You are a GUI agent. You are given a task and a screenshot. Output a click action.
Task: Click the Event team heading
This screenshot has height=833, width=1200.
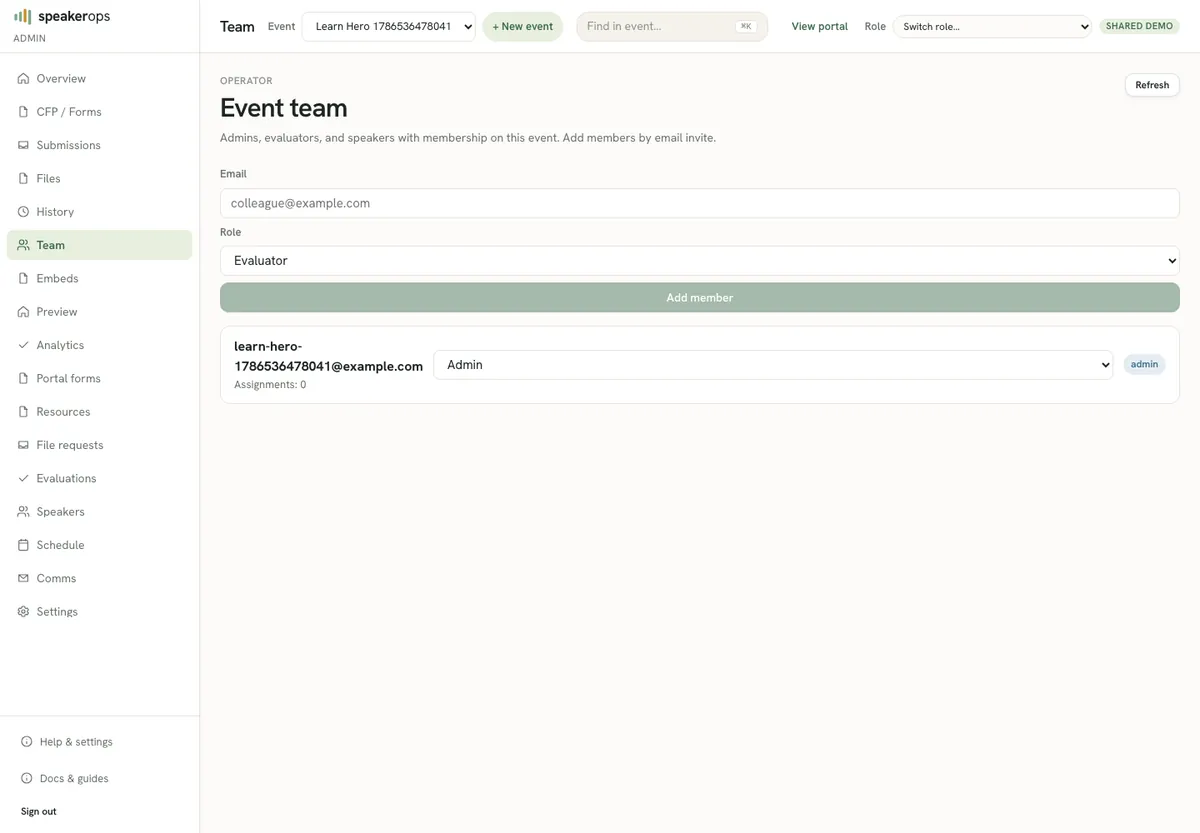click(284, 108)
